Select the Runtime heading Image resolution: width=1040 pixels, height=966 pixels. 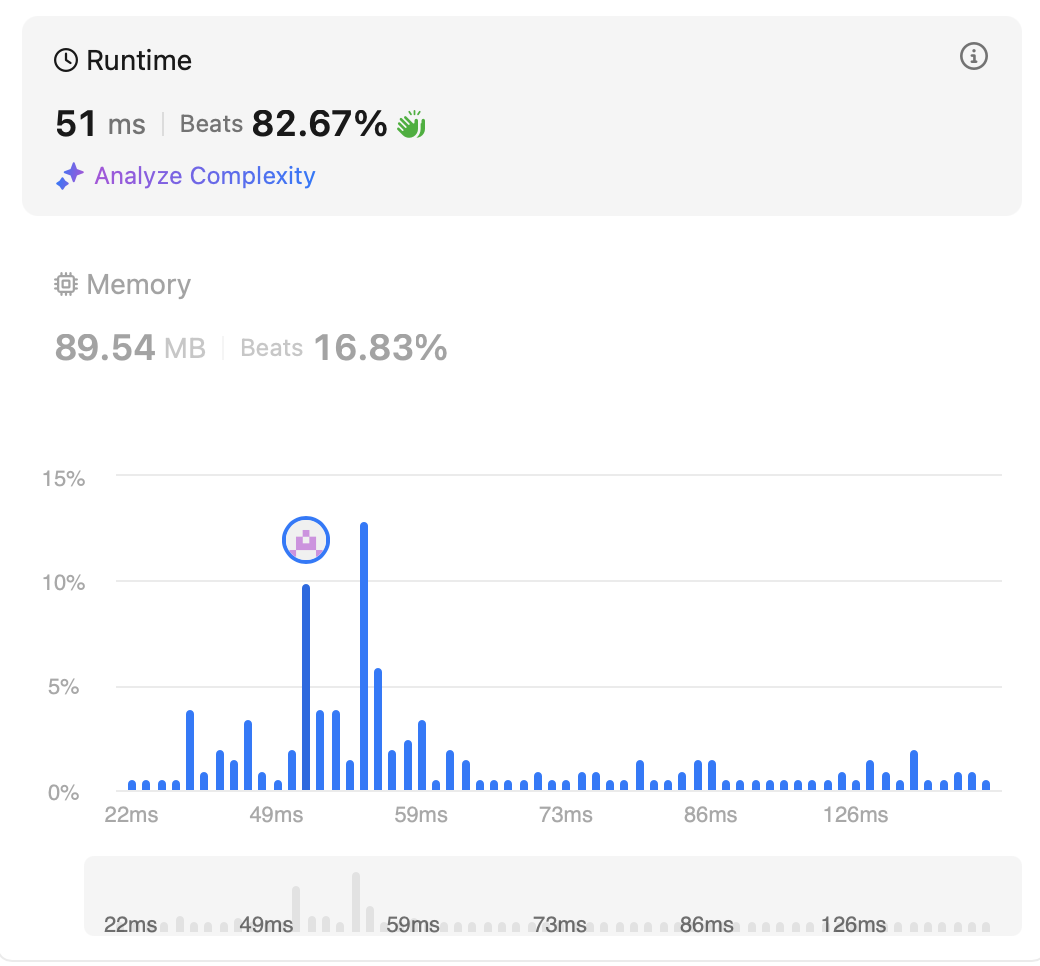pyautogui.click(x=138, y=61)
